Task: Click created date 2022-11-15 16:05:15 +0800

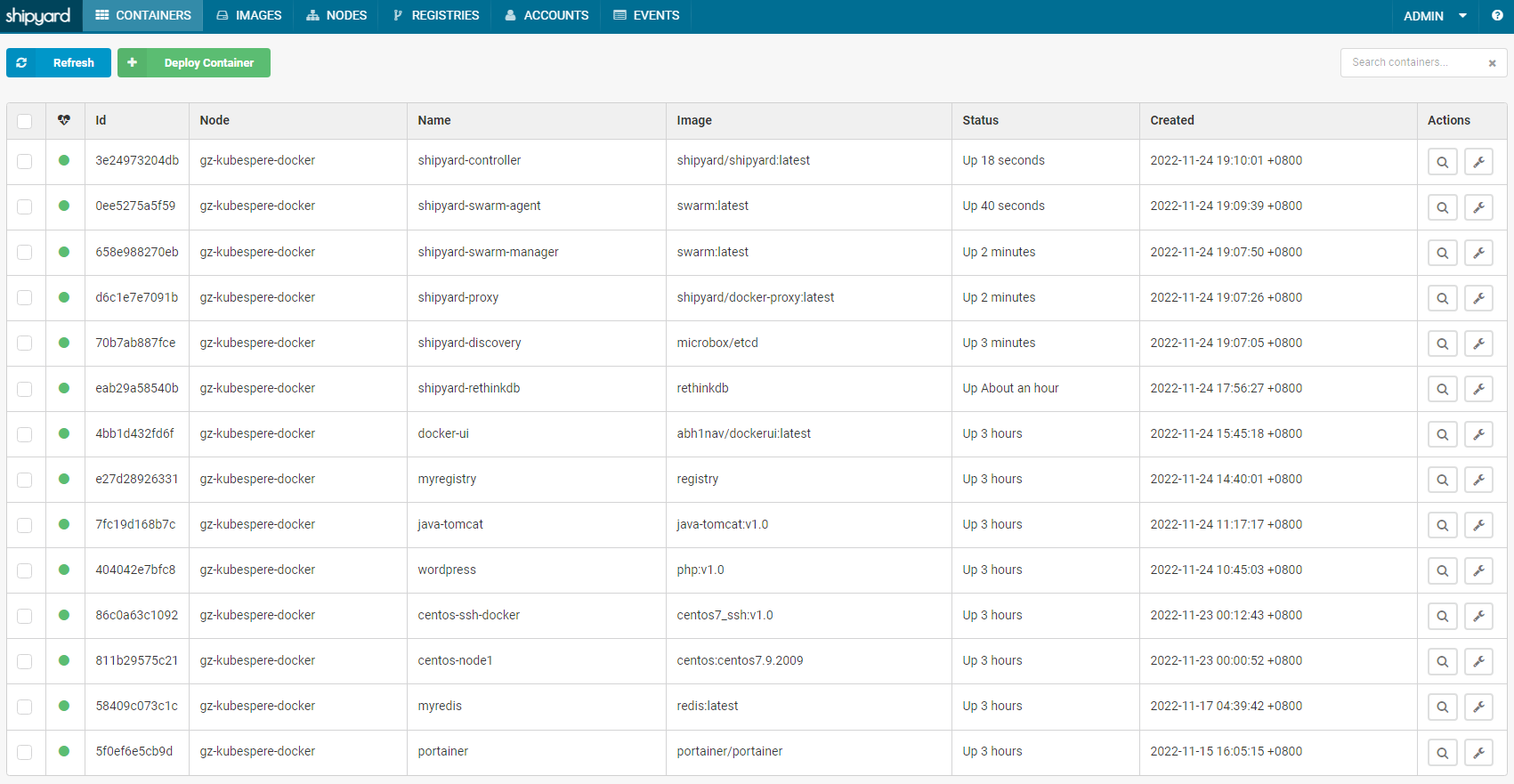Action: 1226,751
